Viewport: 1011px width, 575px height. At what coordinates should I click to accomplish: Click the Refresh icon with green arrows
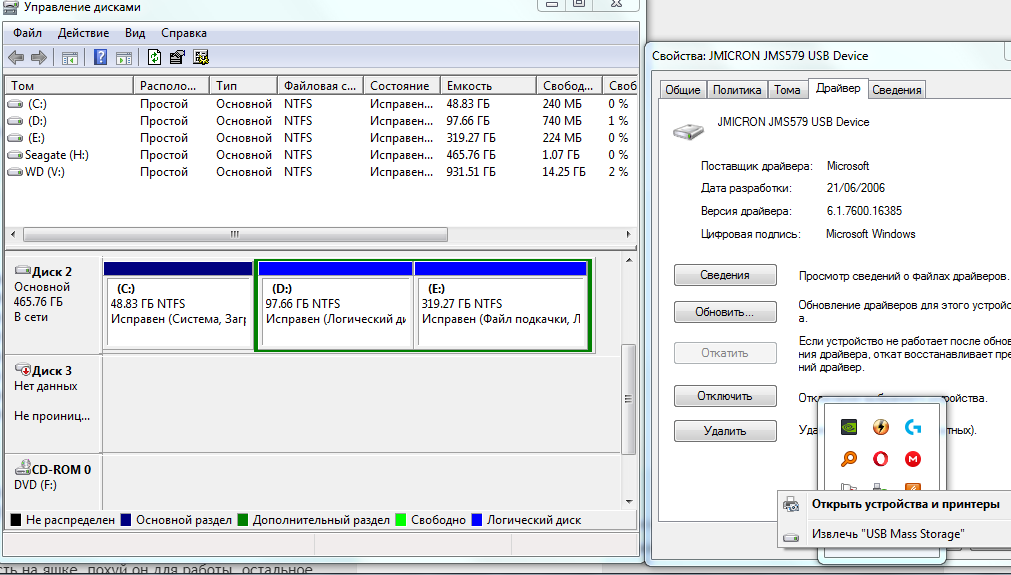[154, 57]
